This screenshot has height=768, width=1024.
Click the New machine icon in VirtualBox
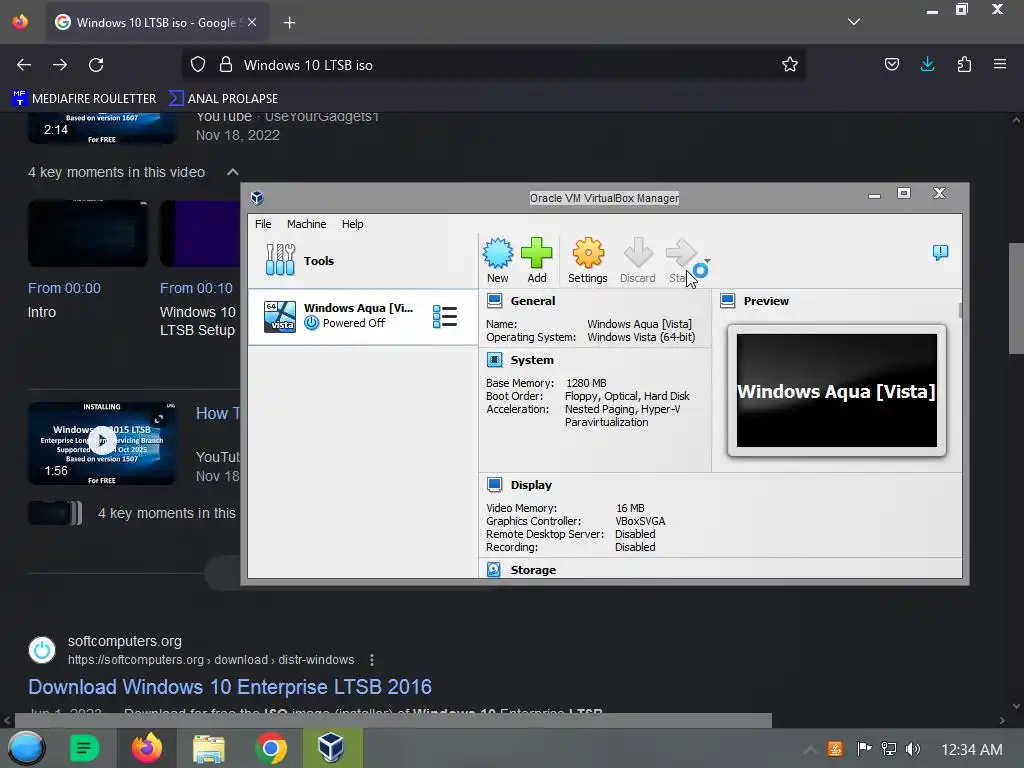tap(498, 253)
